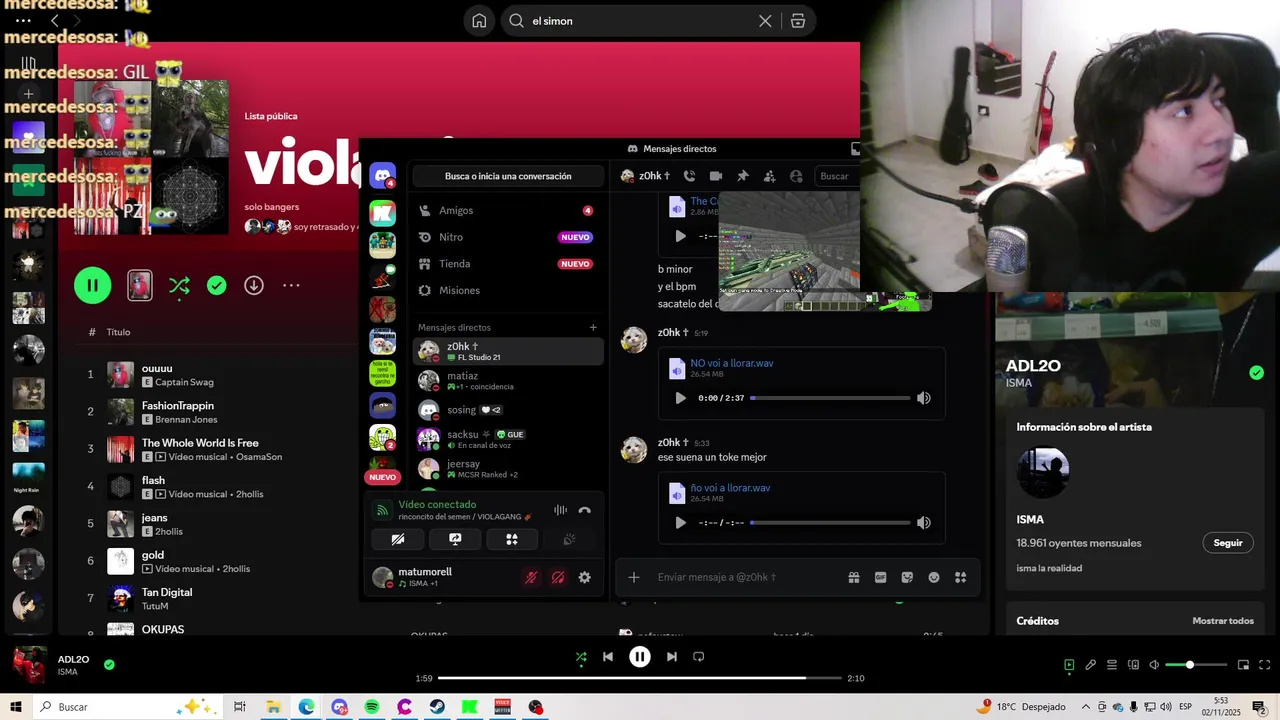Pause the violagang playlist with green button
The width and height of the screenshot is (1280, 720).
(92, 285)
